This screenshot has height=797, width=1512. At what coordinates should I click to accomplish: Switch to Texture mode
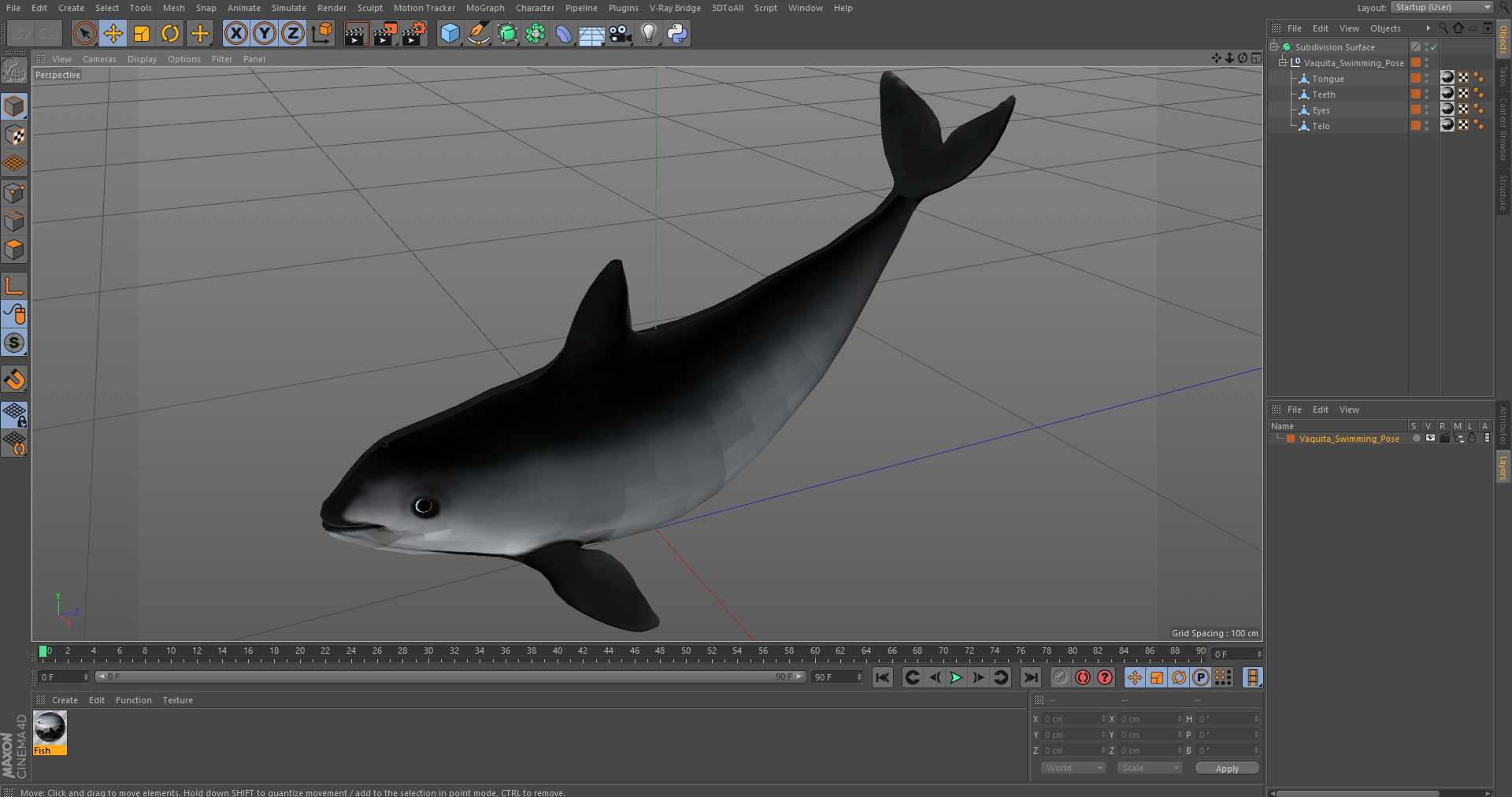[14, 135]
